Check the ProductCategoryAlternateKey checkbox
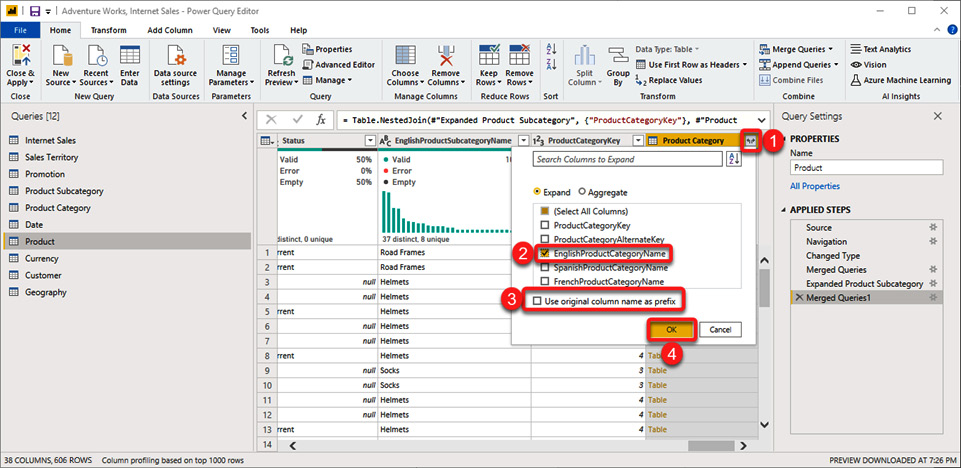The height and width of the screenshot is (468, 961). 544,239
